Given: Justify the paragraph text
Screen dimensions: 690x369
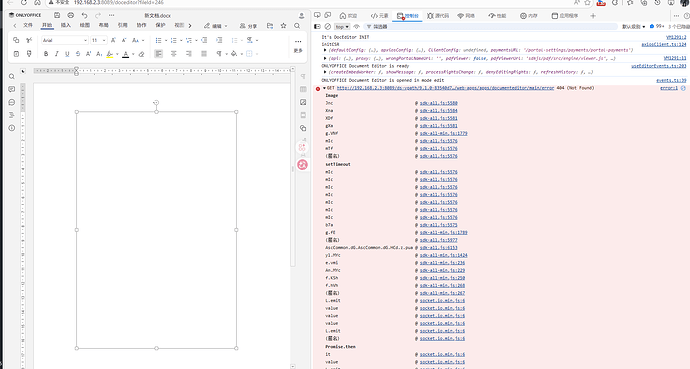Looking at the screenshot, I should (x=204, y=54).
